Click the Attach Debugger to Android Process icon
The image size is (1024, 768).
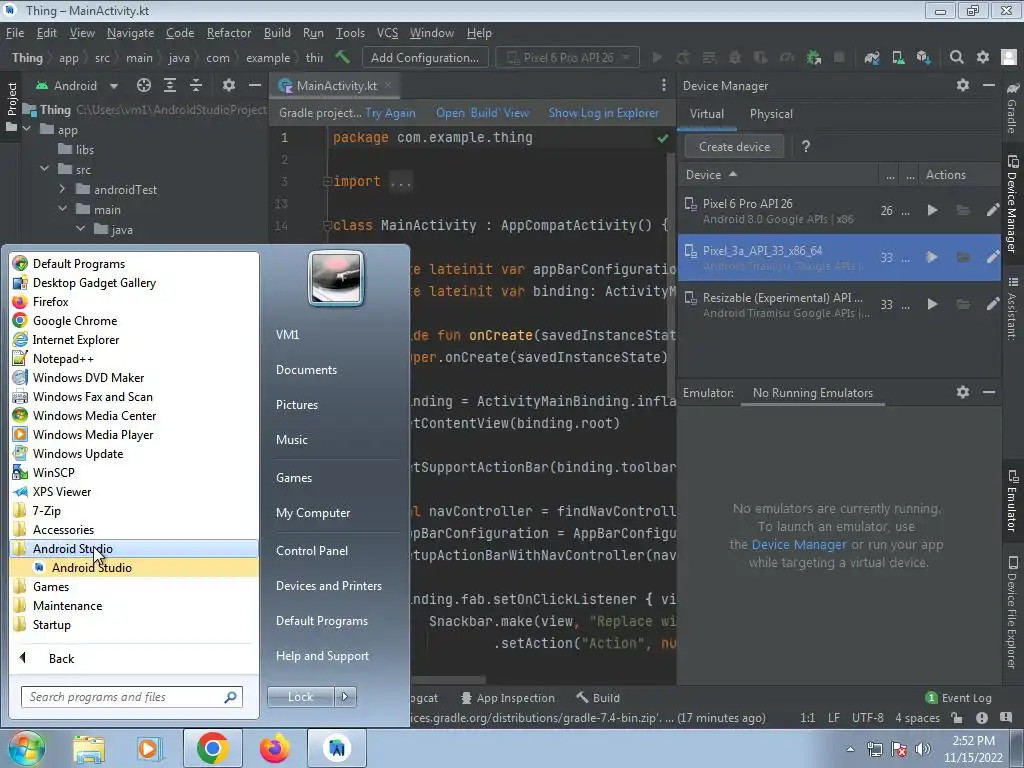(x=813, y=57)
